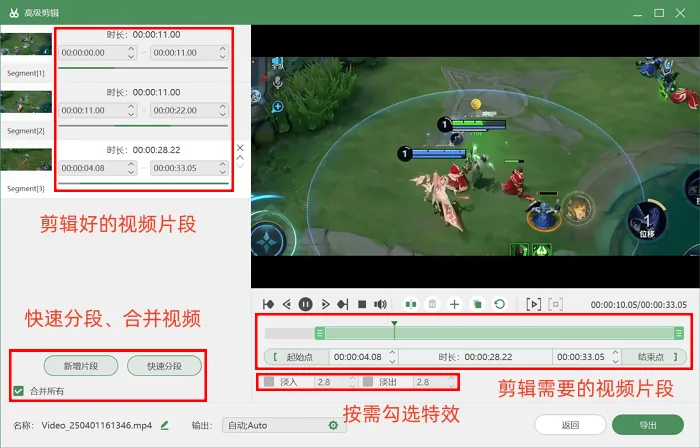Viewport: 700px width, 448px height.
Task: Step back one frame with previous-frame icon
Action: click(287, 304)
